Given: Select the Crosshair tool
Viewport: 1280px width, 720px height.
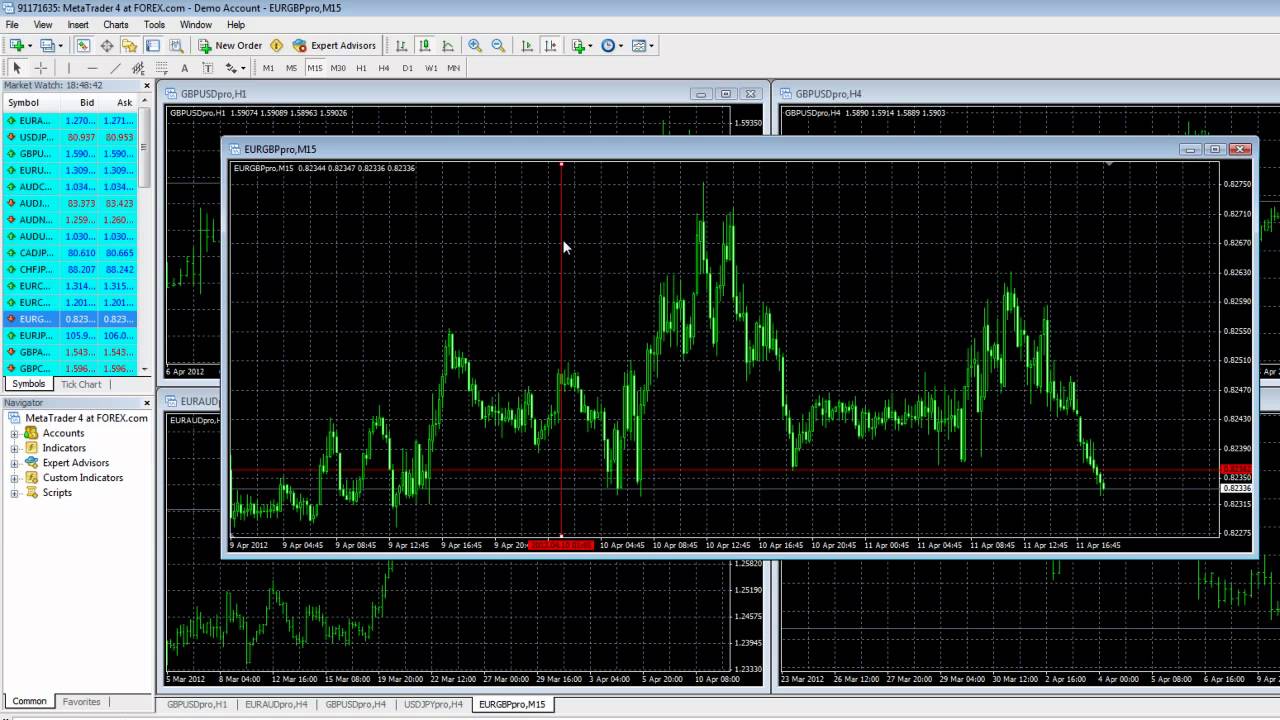Looking at the screenshot, I should pos(41,68).
